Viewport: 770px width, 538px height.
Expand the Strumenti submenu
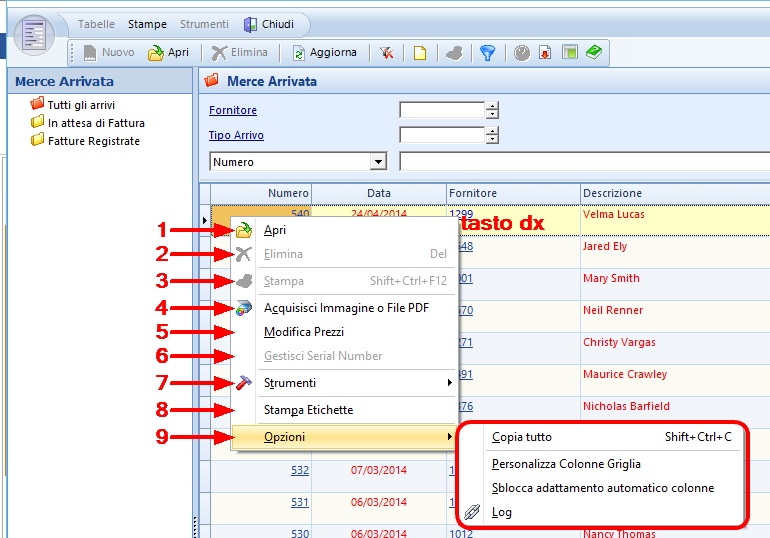pos(290,383)
